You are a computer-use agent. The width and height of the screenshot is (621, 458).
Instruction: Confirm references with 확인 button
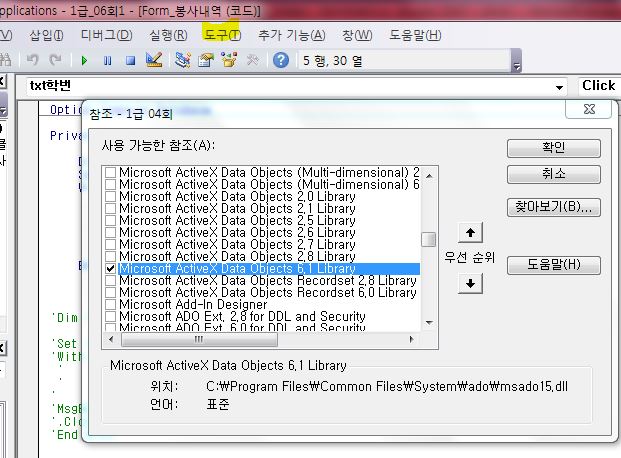(x=553, y=148)
